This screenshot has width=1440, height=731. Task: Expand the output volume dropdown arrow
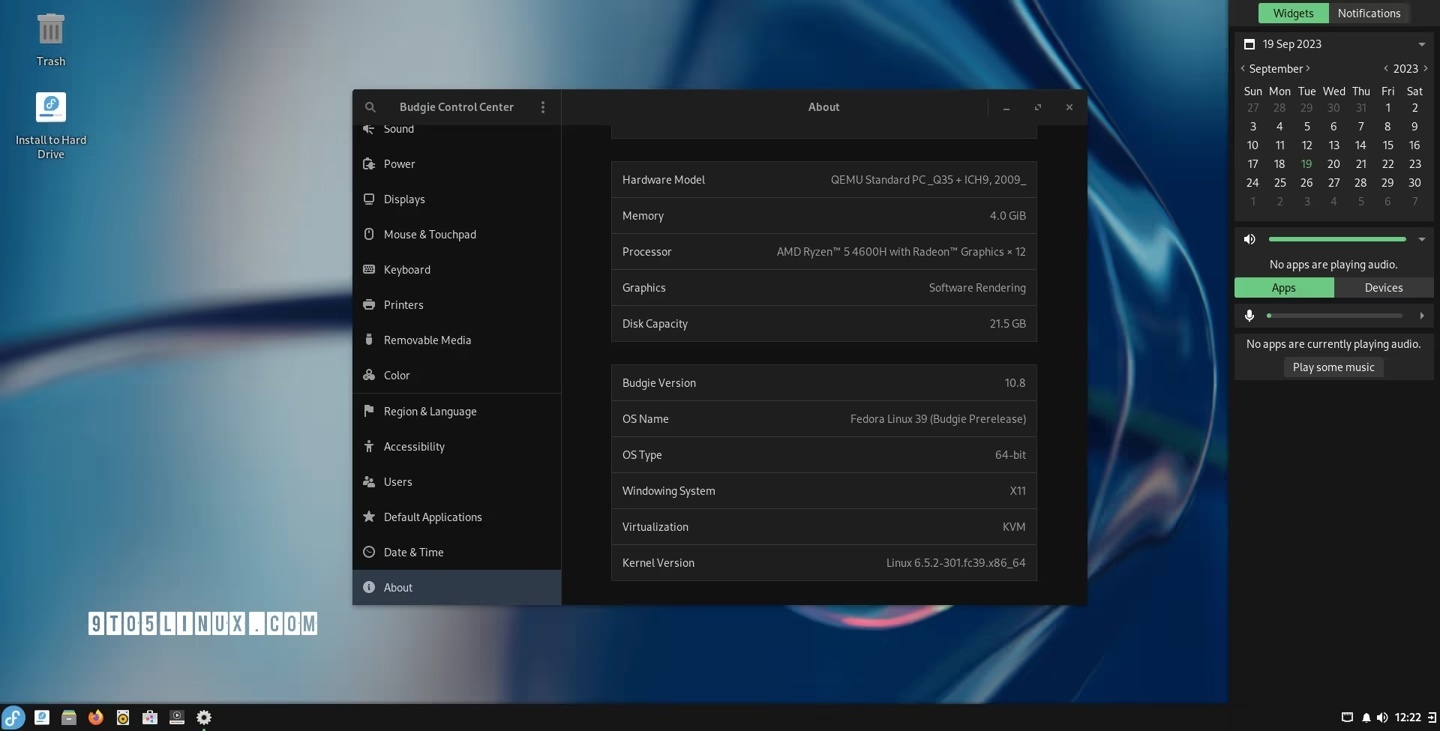tap(1422, 239)
